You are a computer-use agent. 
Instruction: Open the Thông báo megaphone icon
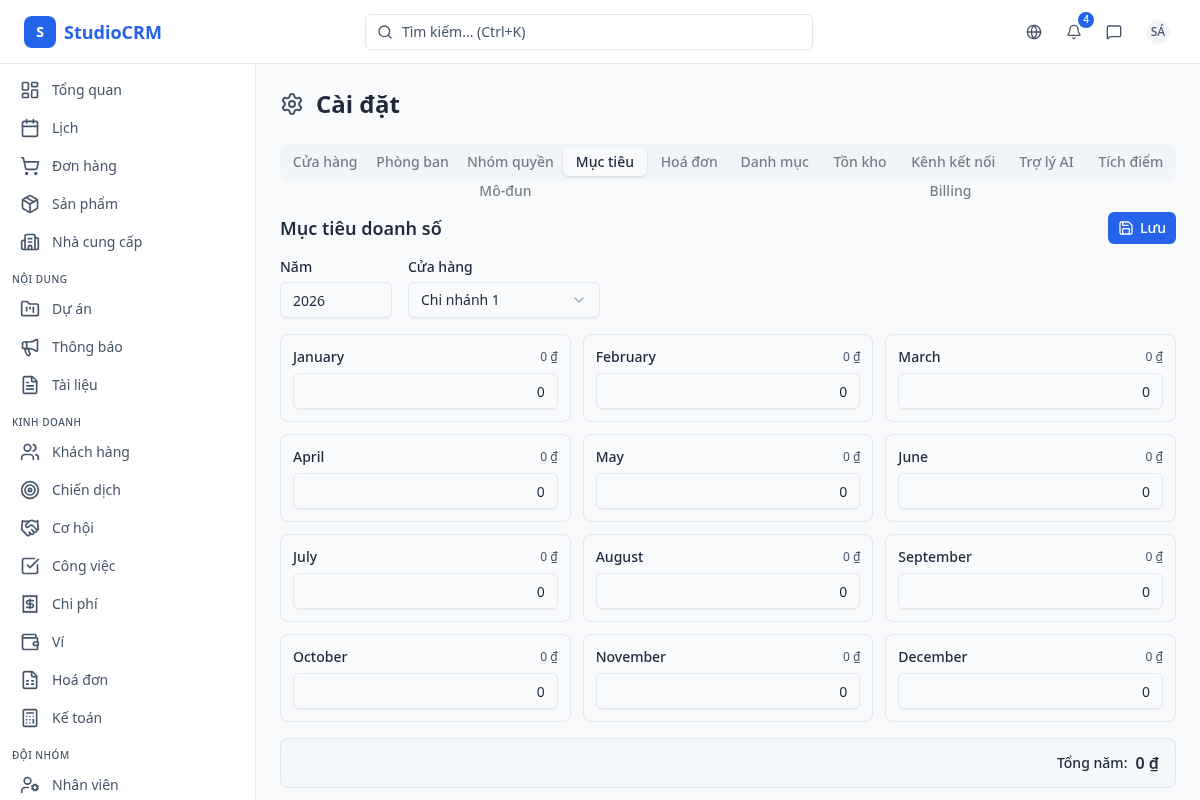pos(30,347)
